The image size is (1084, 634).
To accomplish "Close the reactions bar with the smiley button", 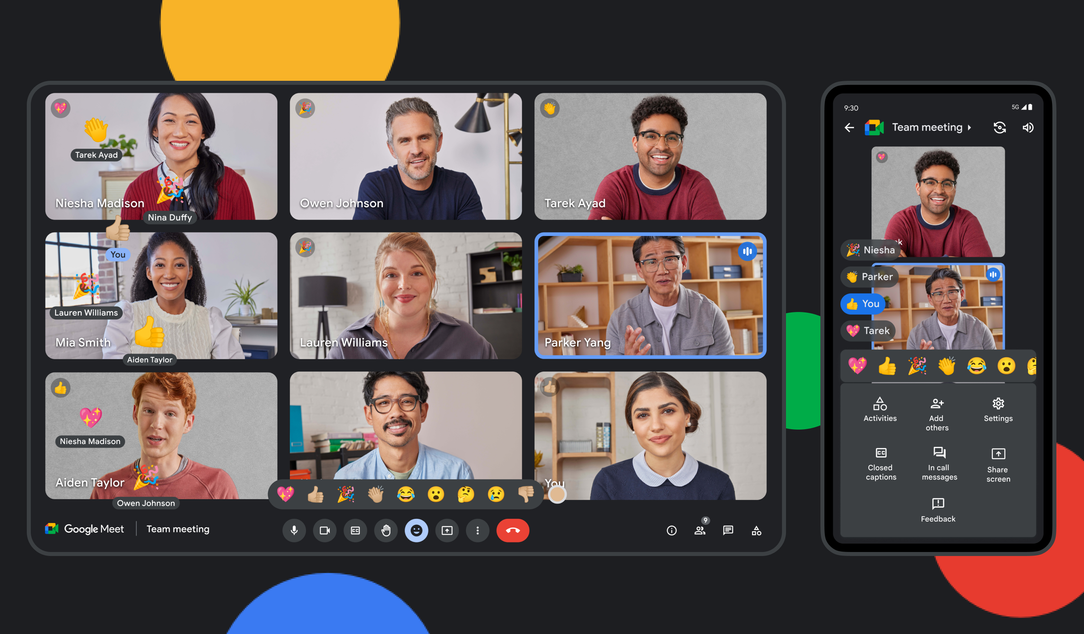I will tap(416, 530).
